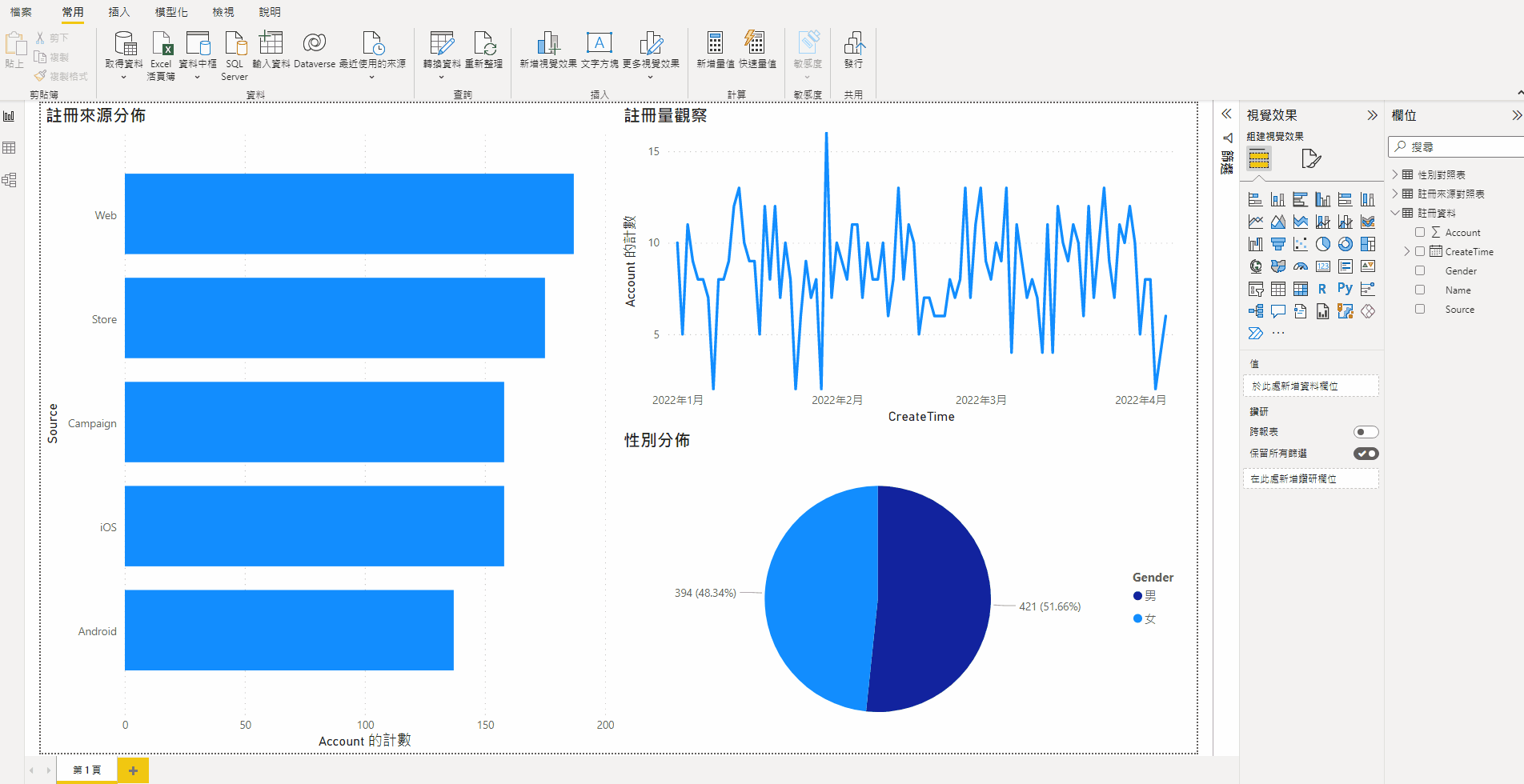Check the Source field checkbox

point(1420,309)
